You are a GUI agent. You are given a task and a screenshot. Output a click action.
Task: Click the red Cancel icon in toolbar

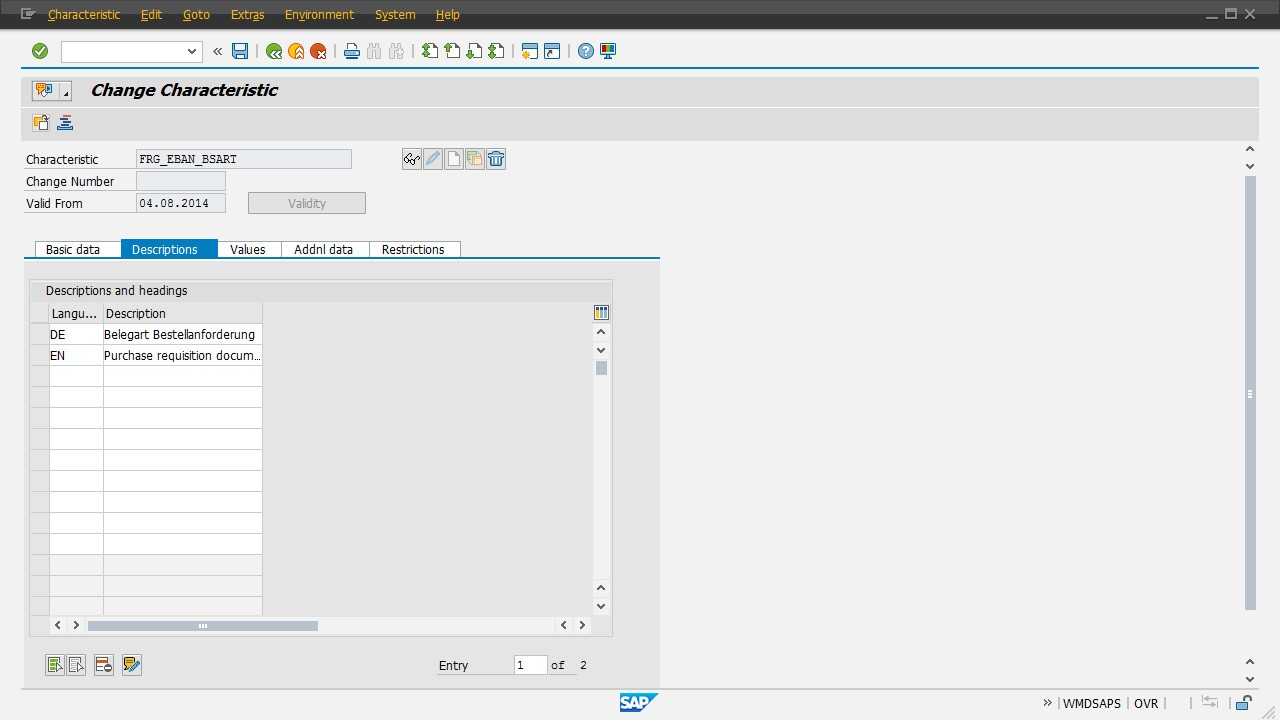coord(318,51)
